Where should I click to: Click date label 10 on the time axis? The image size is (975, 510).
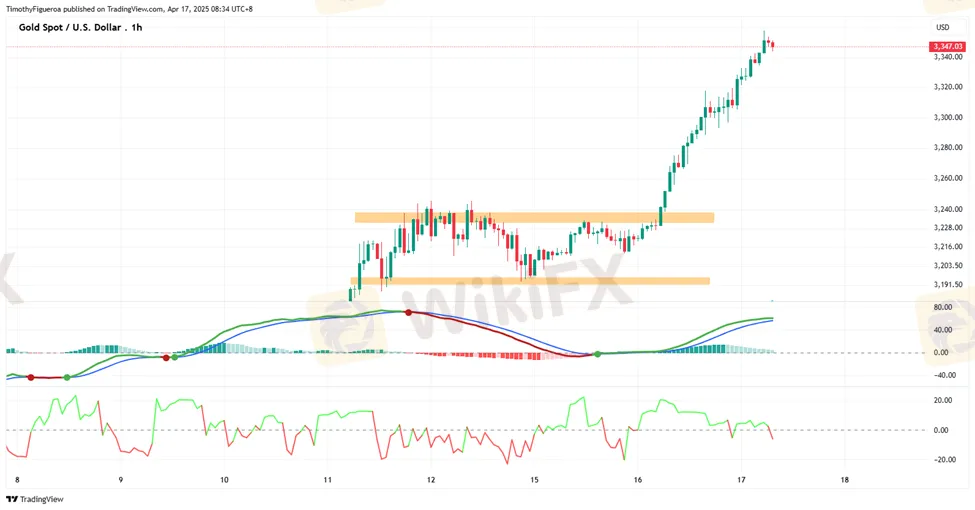(x=224, y=480)
